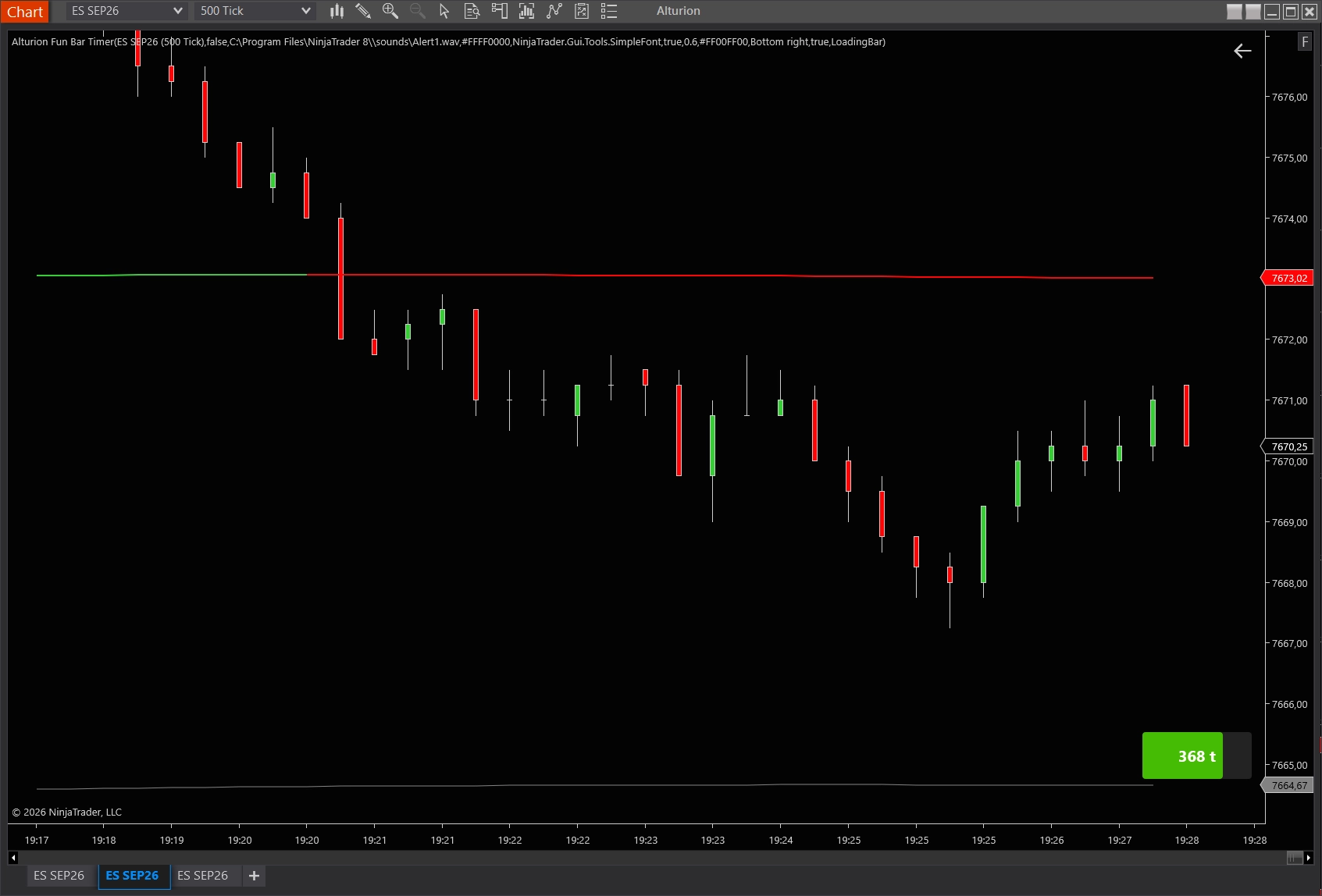
Task: Expand the 500 Tick interval dropdown
Action: 255,11
